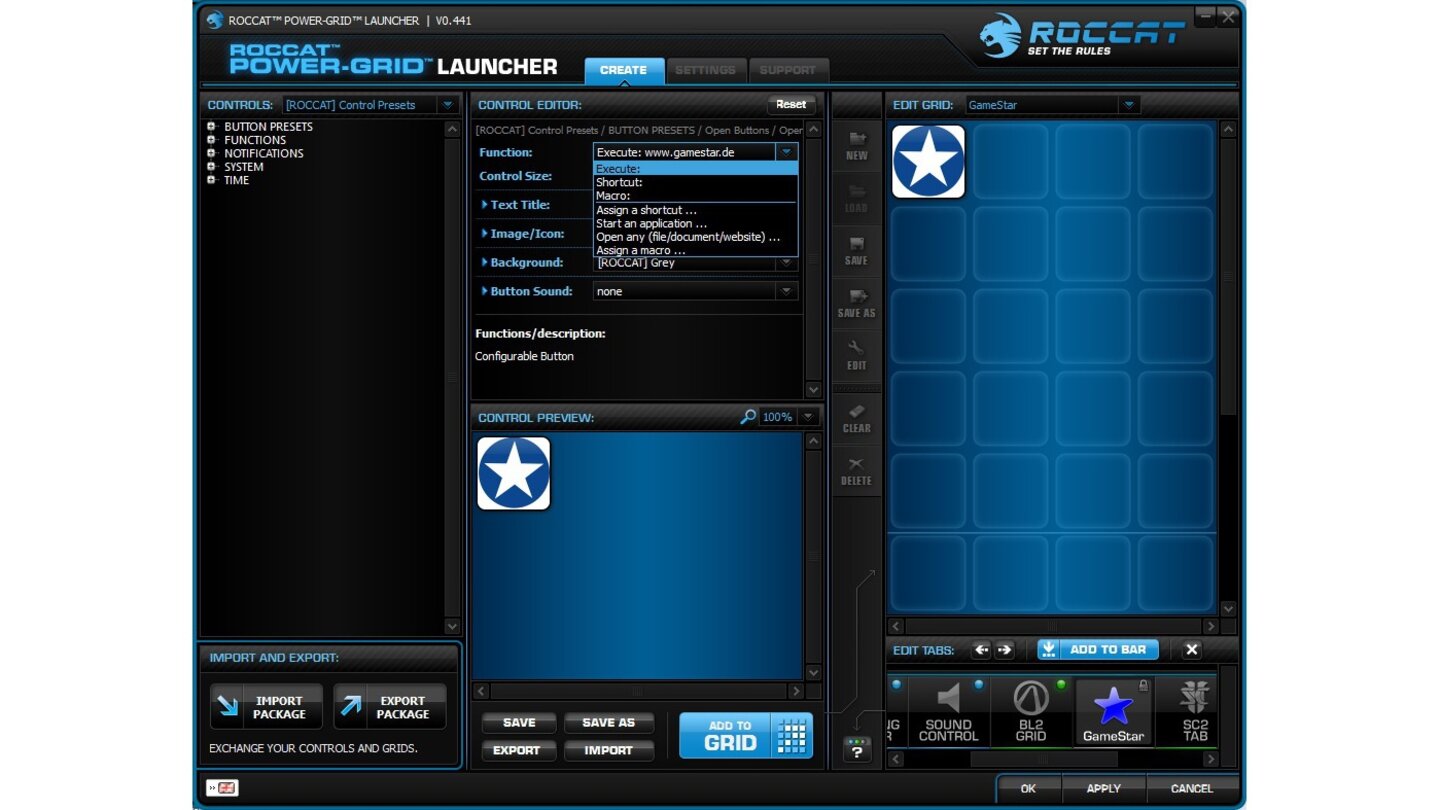Click the language flag icon at bottom left

(222, 788)
